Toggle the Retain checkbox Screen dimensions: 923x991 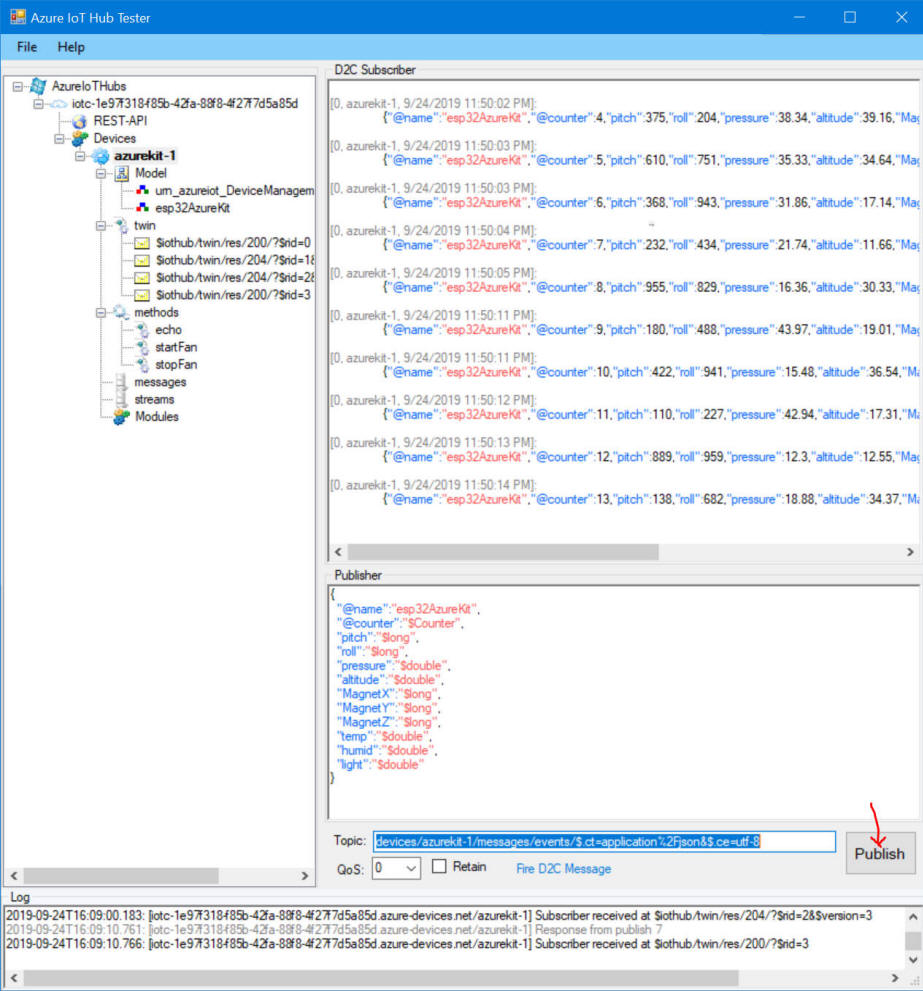point(439,866)
